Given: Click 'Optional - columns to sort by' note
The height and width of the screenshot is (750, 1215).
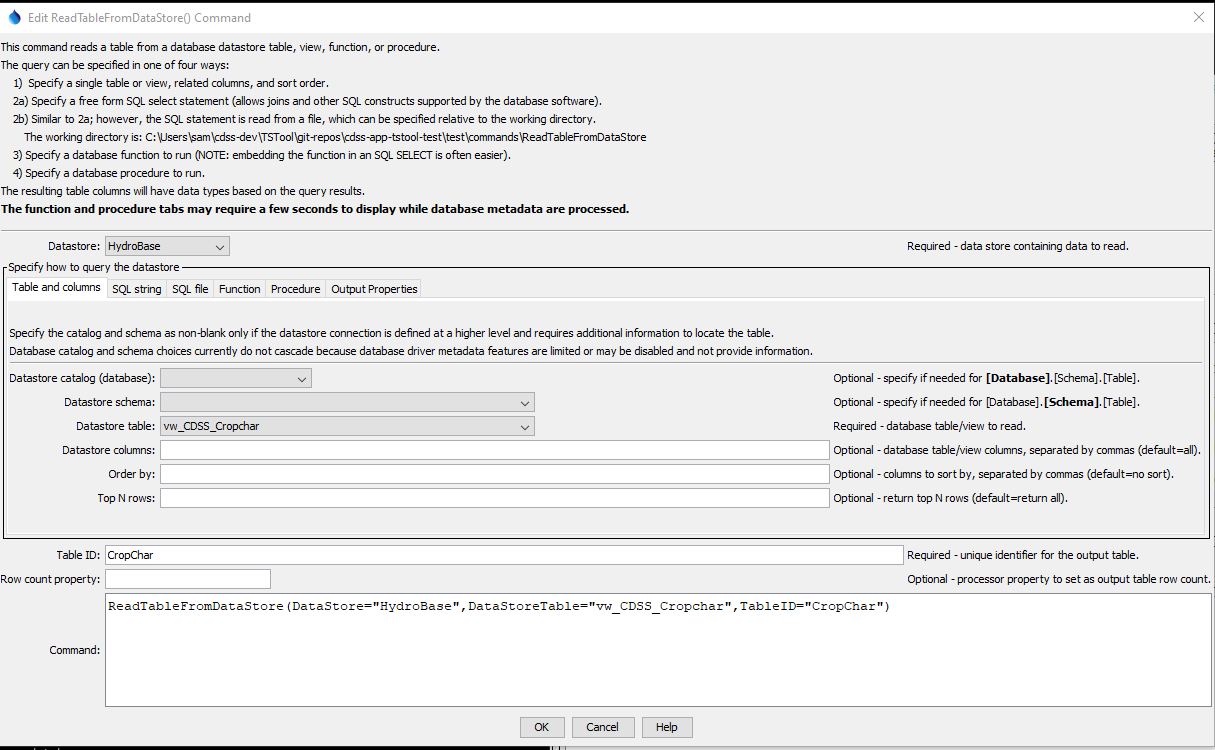Looking at the screenshot, I should coord(1004,474).
